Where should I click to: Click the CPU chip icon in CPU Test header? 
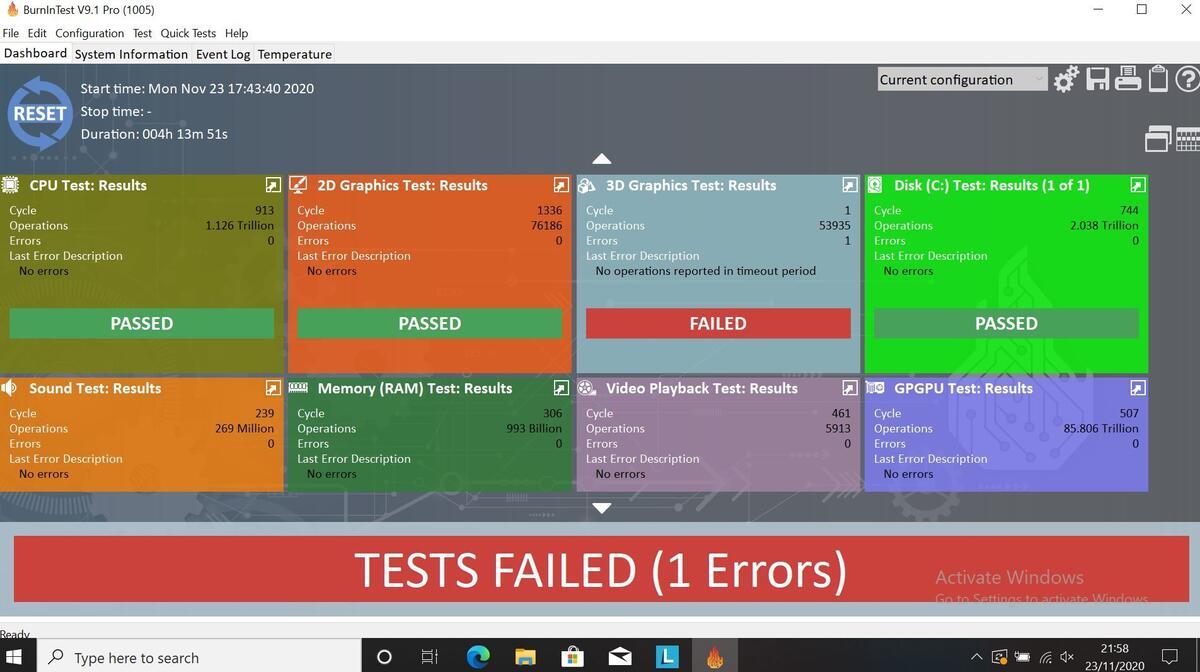[x=11, y=185]
